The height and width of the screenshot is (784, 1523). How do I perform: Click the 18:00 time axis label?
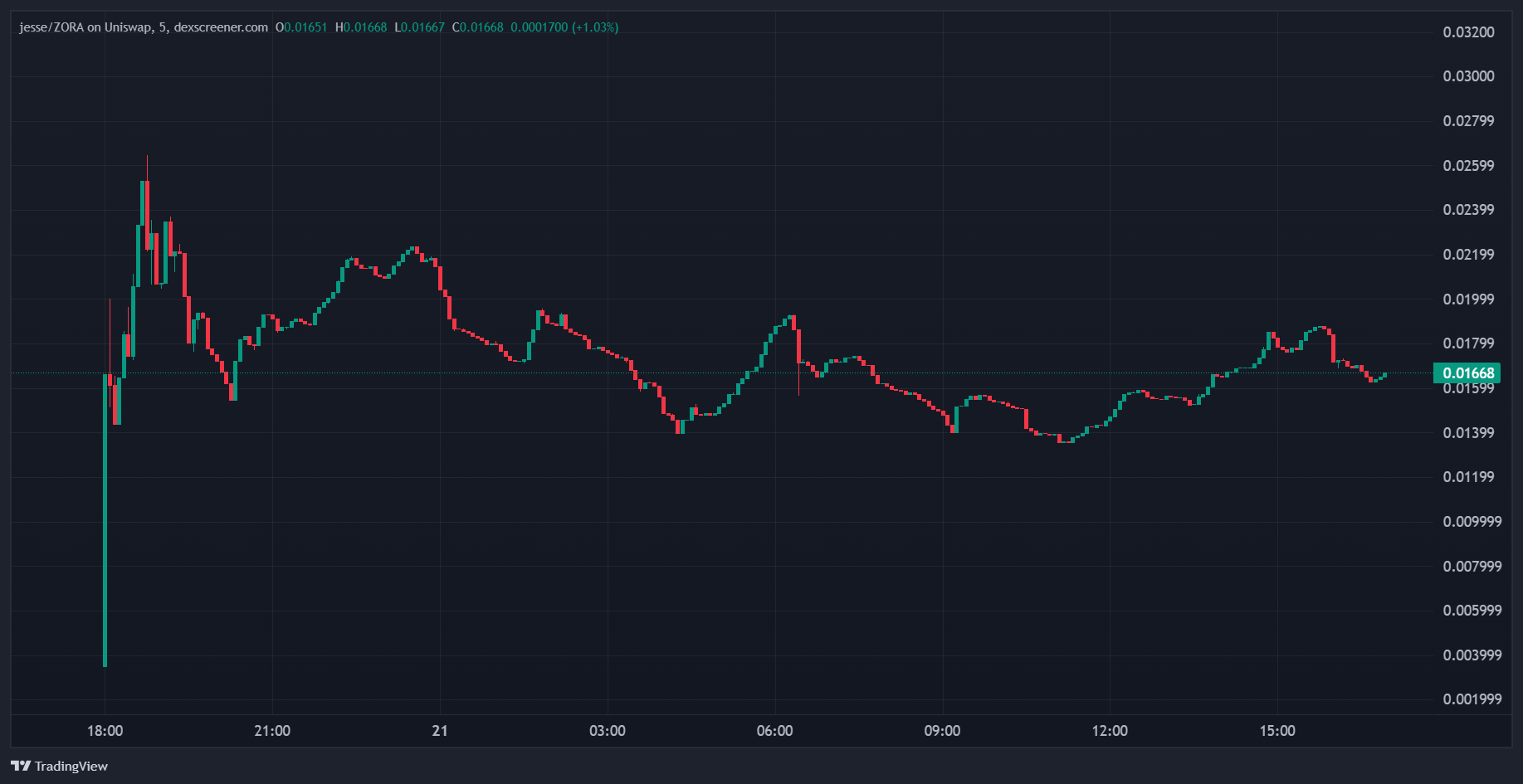pyautogui.click(x=105, y=731)
